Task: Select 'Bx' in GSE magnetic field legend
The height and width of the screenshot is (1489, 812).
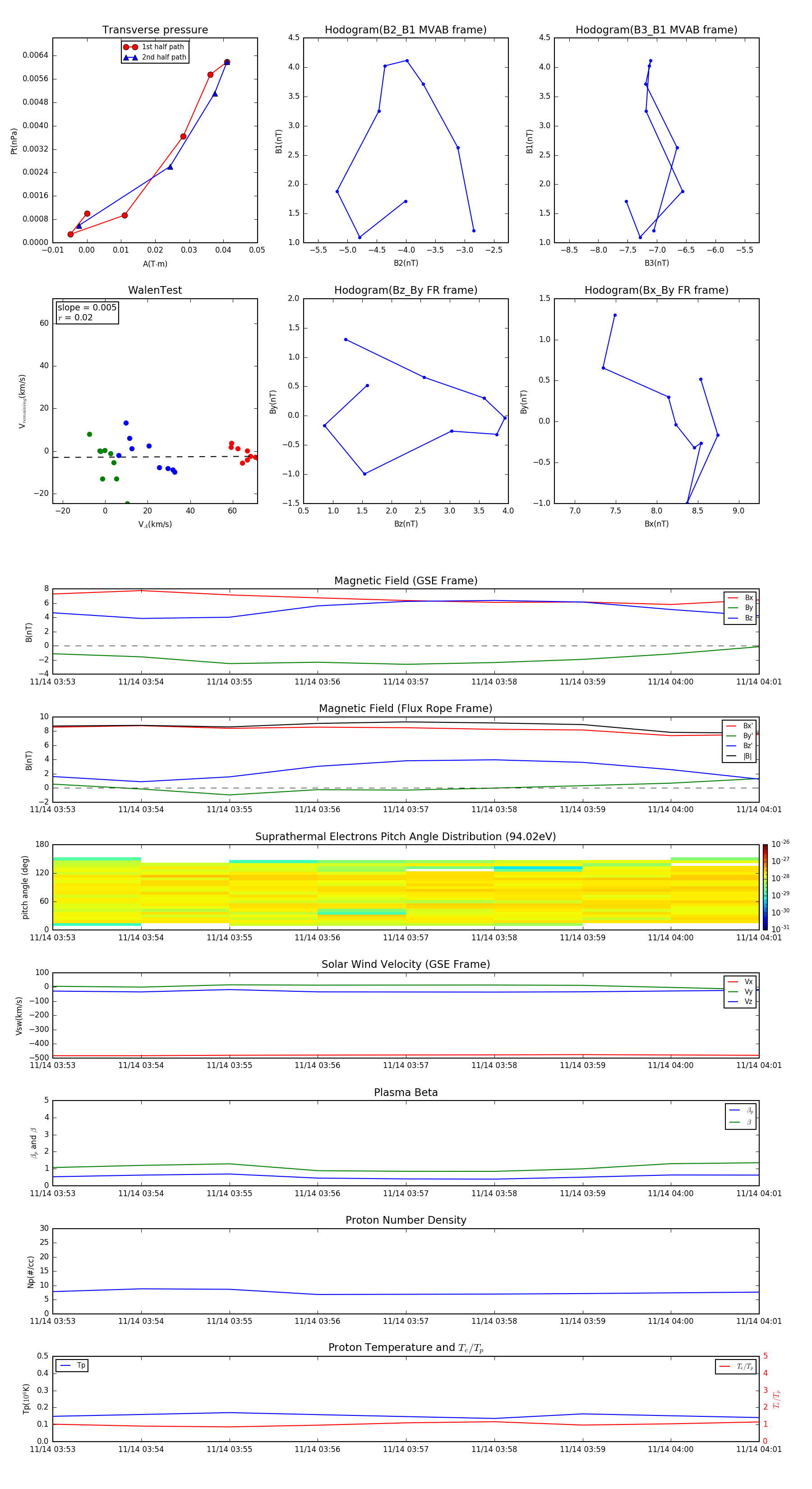Action: point(740,598)
